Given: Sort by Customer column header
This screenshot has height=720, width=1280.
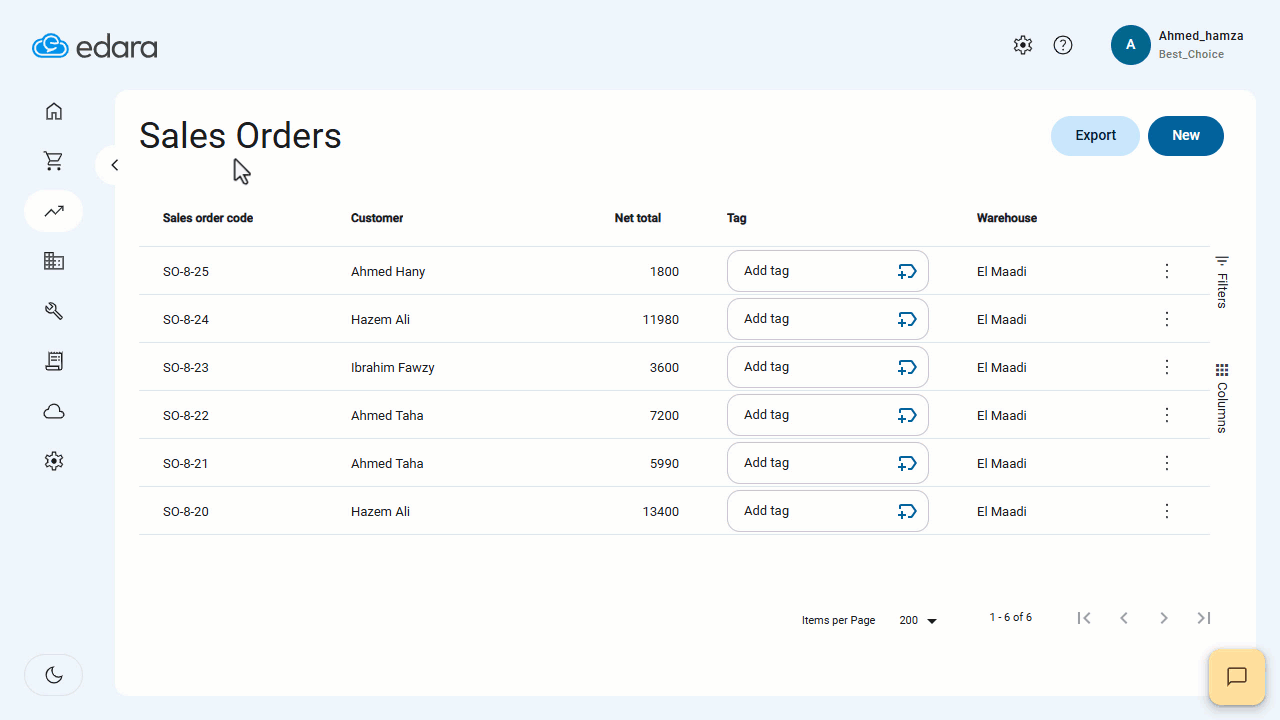Looking at the screenshot, I should (x=377, y=218).
